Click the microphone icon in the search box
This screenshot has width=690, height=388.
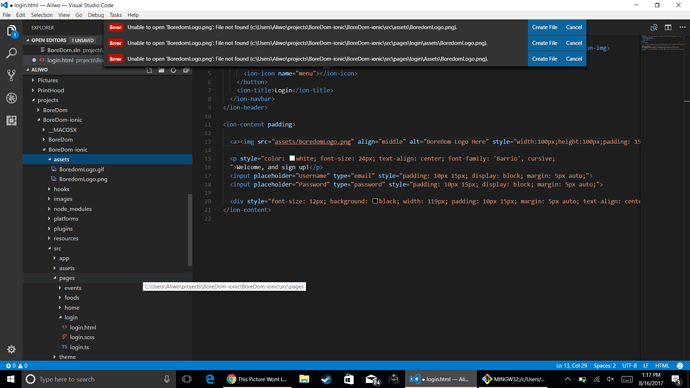pyautogui.click(x=167, y=379)
